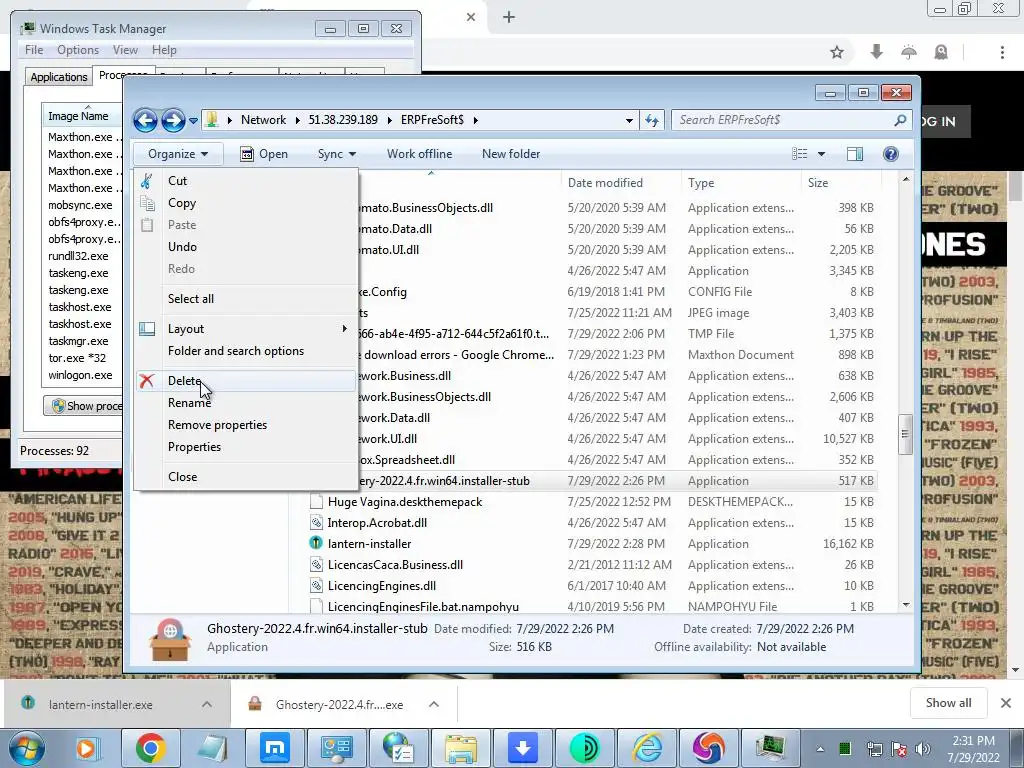Click Show all downloads
The image size is (1024, 768).
948,703
